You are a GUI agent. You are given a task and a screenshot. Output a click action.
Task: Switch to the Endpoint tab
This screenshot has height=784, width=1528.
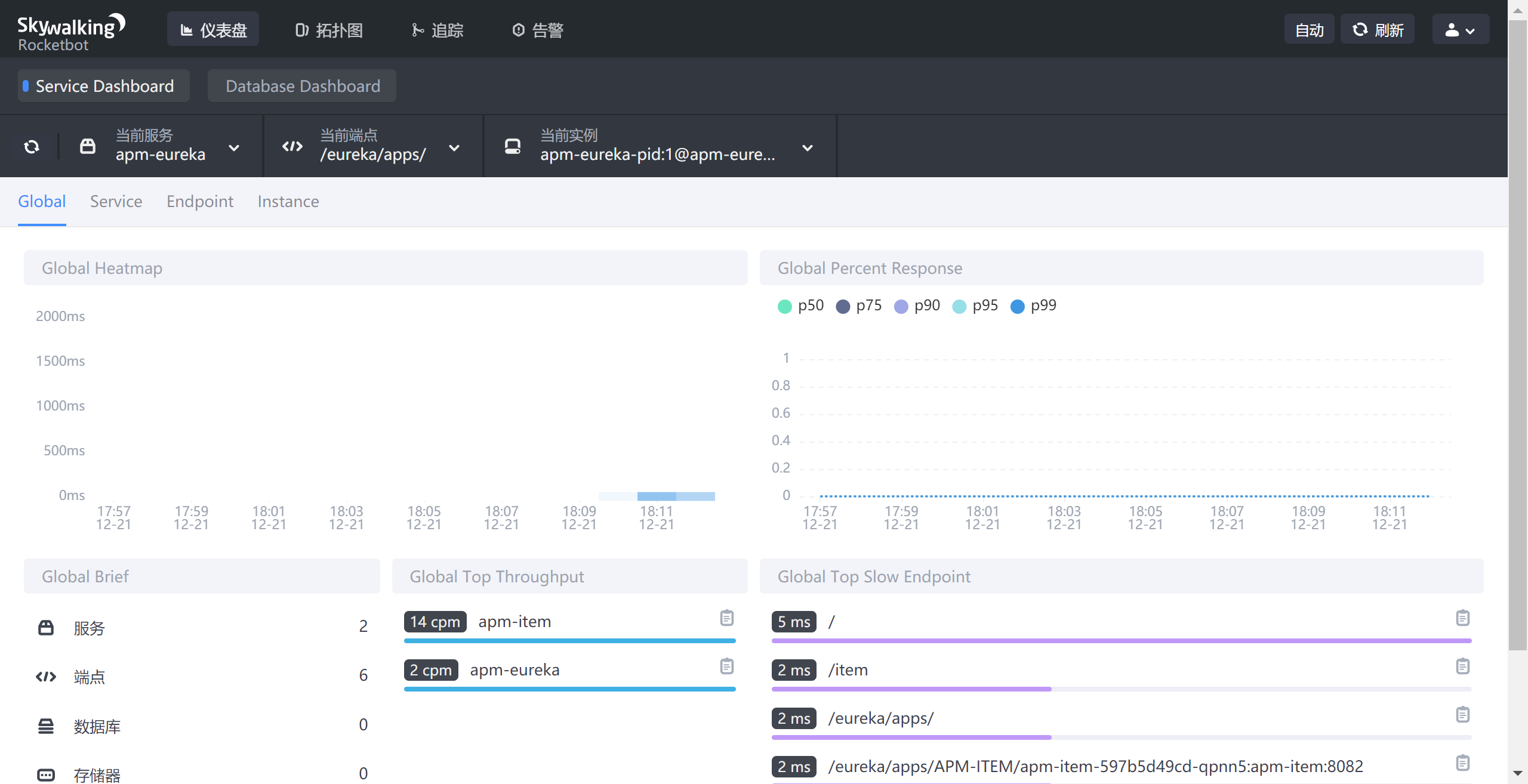200,202
